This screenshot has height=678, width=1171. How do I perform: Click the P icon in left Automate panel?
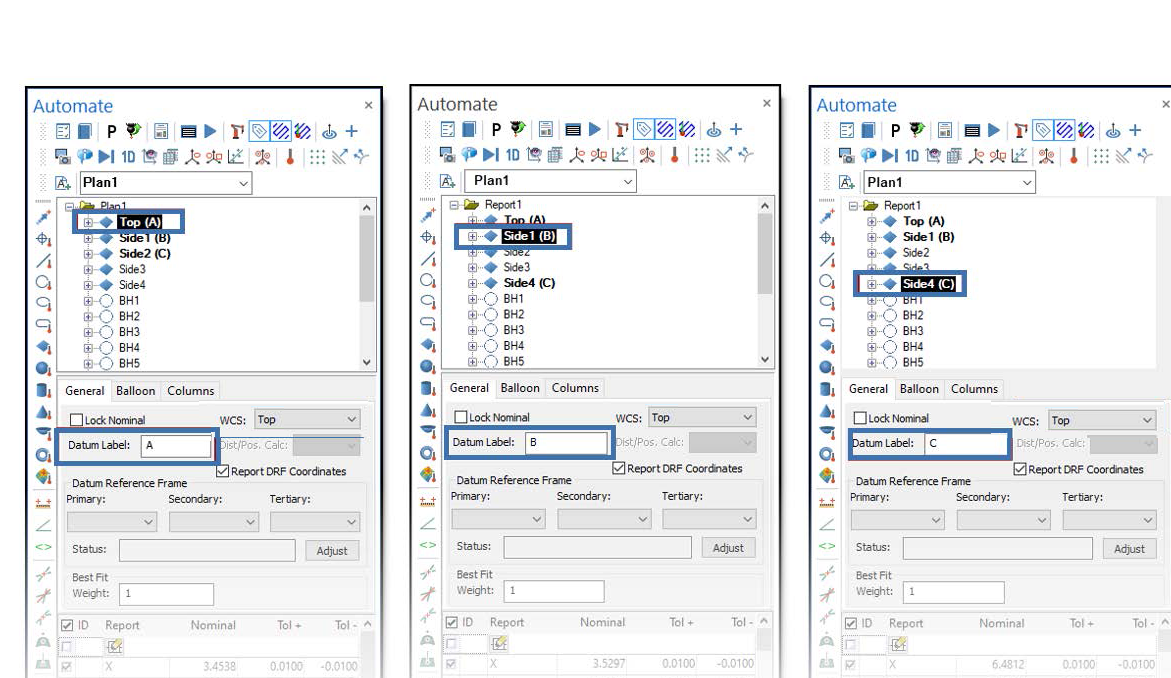tap(111, 132)
